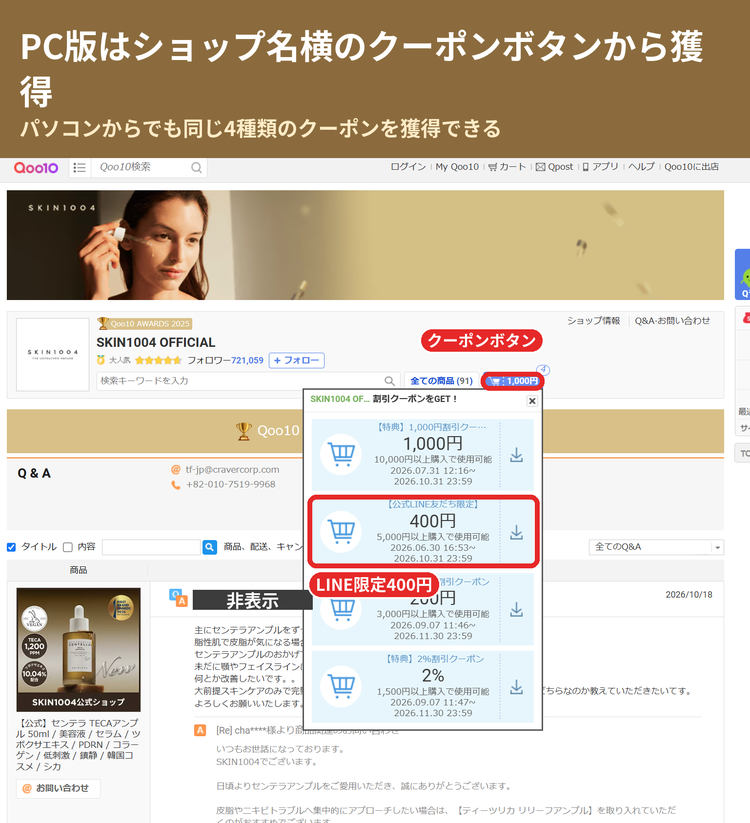Click the phone number +82-010-7519-9968
The width and height of the screenshot is (750, 823).
click(230, 484)
